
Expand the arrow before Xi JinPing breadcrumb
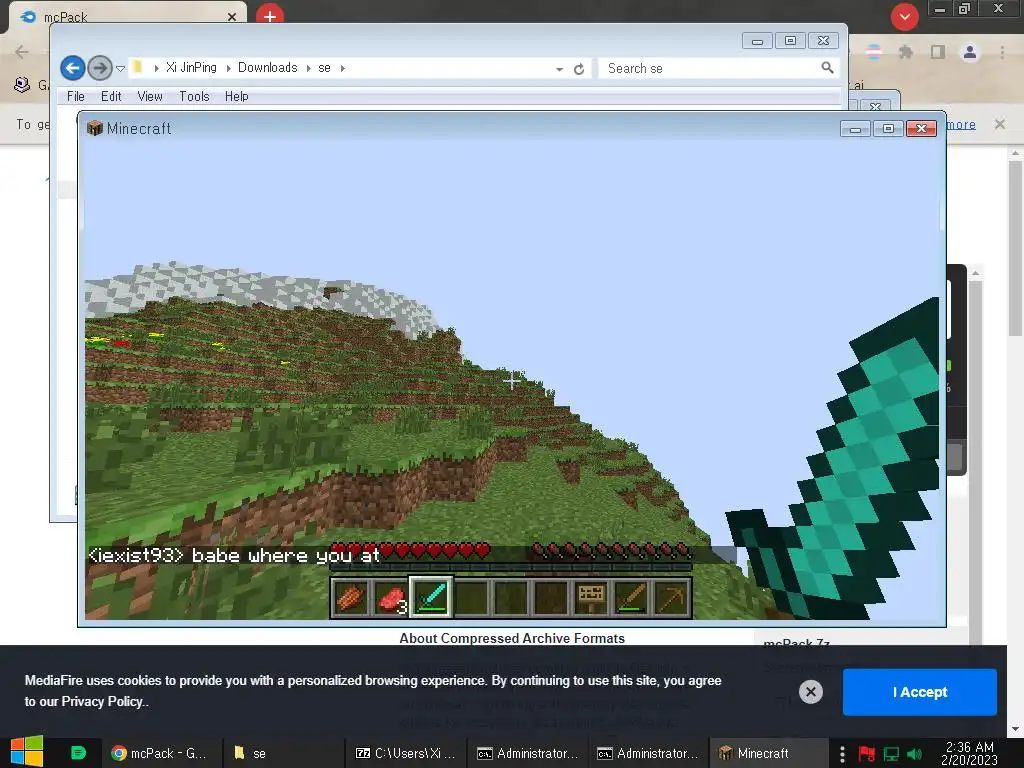coord(157,68)
